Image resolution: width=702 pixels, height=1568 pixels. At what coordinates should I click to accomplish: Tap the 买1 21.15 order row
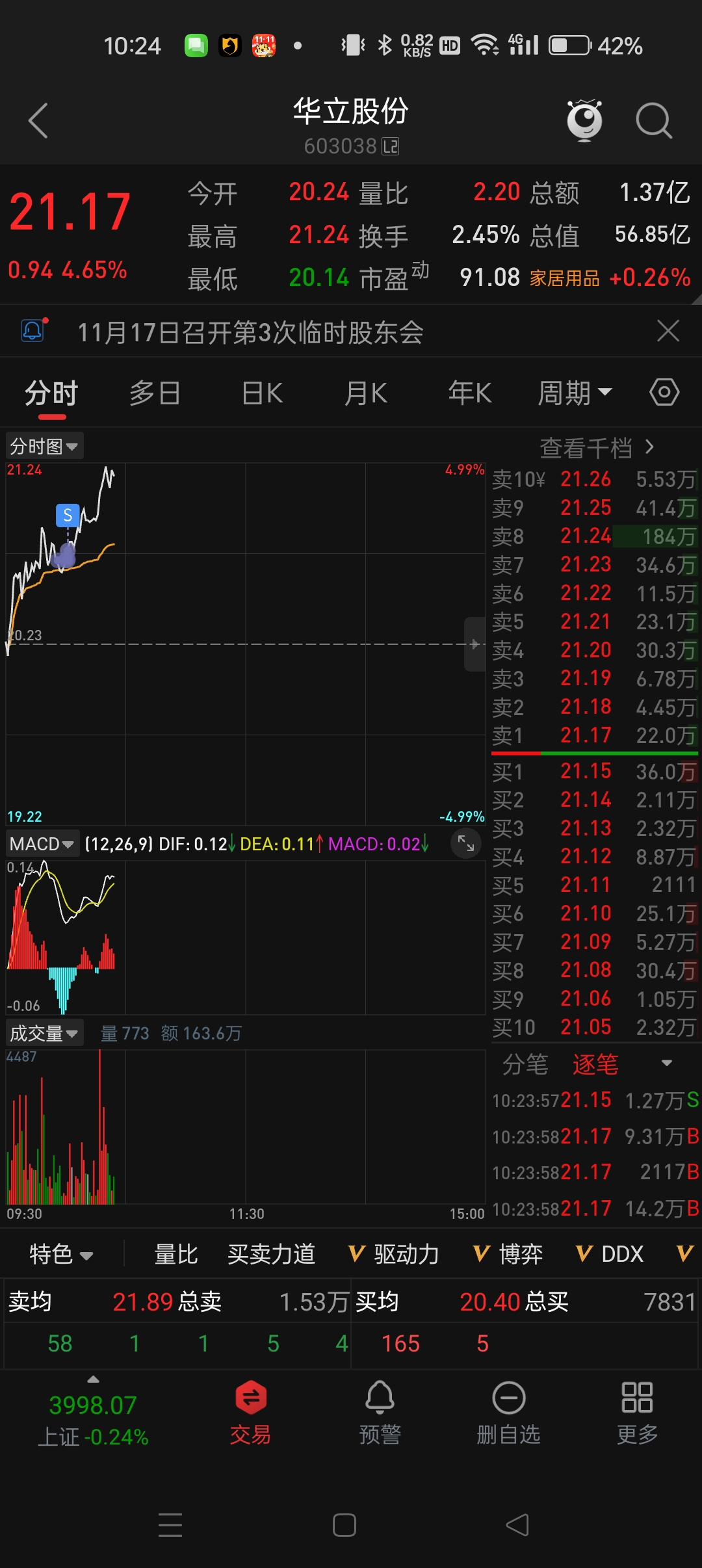[x=594, y=771]
